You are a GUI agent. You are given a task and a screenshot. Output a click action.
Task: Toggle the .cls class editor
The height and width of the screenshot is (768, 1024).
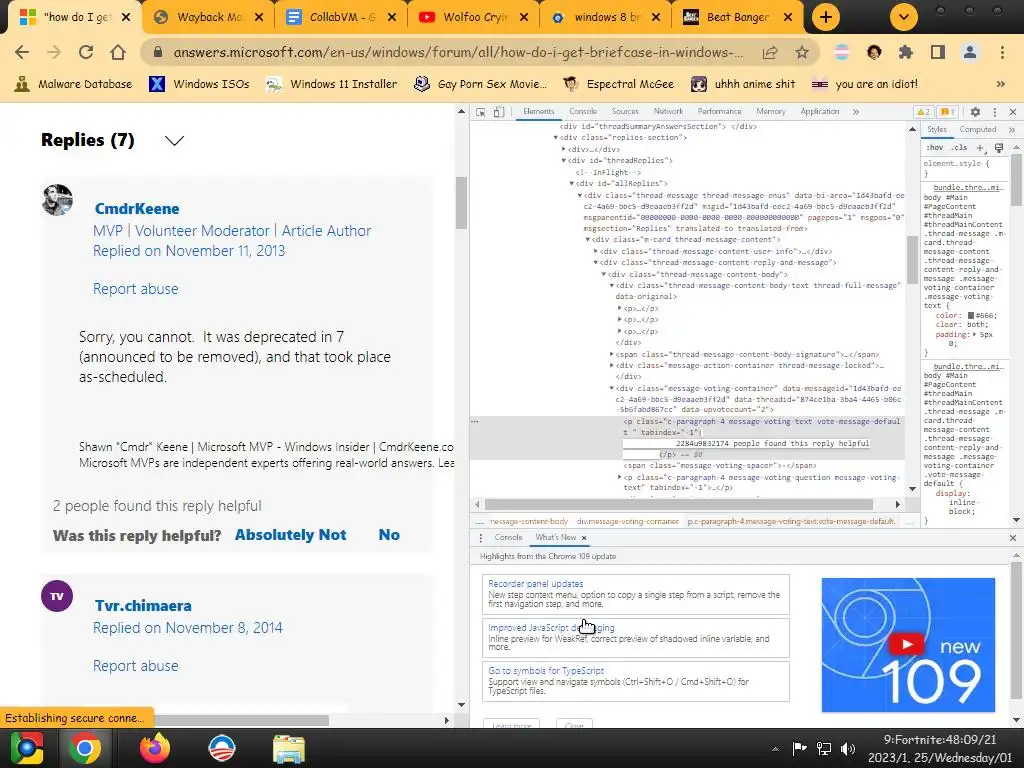pyautogui.click(x=959, y=148)
